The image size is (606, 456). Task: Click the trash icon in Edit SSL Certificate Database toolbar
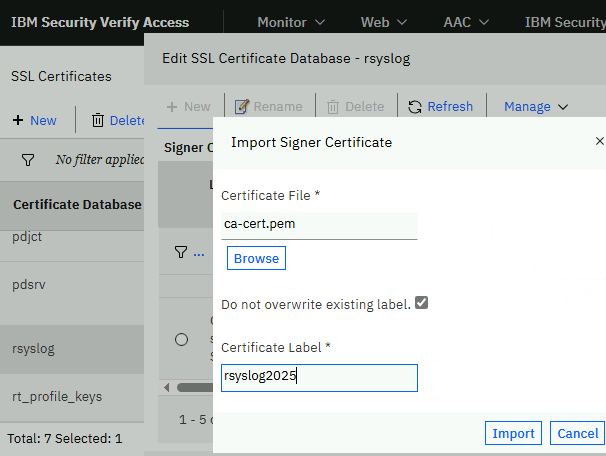333,107
